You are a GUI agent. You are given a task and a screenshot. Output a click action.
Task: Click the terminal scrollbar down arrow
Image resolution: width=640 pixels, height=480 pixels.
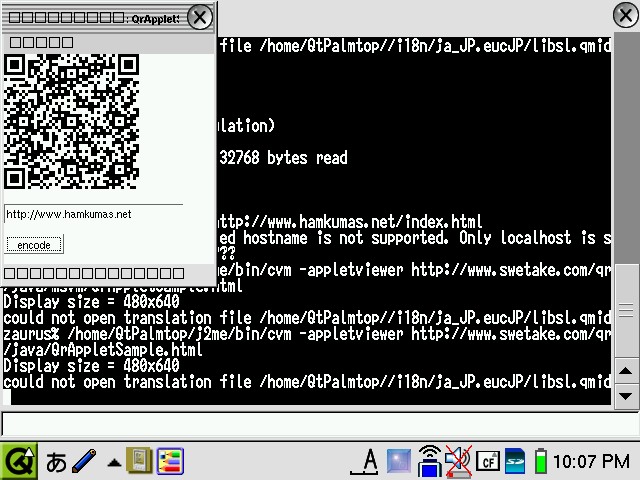pyautogui.click(x=626, y=396)
